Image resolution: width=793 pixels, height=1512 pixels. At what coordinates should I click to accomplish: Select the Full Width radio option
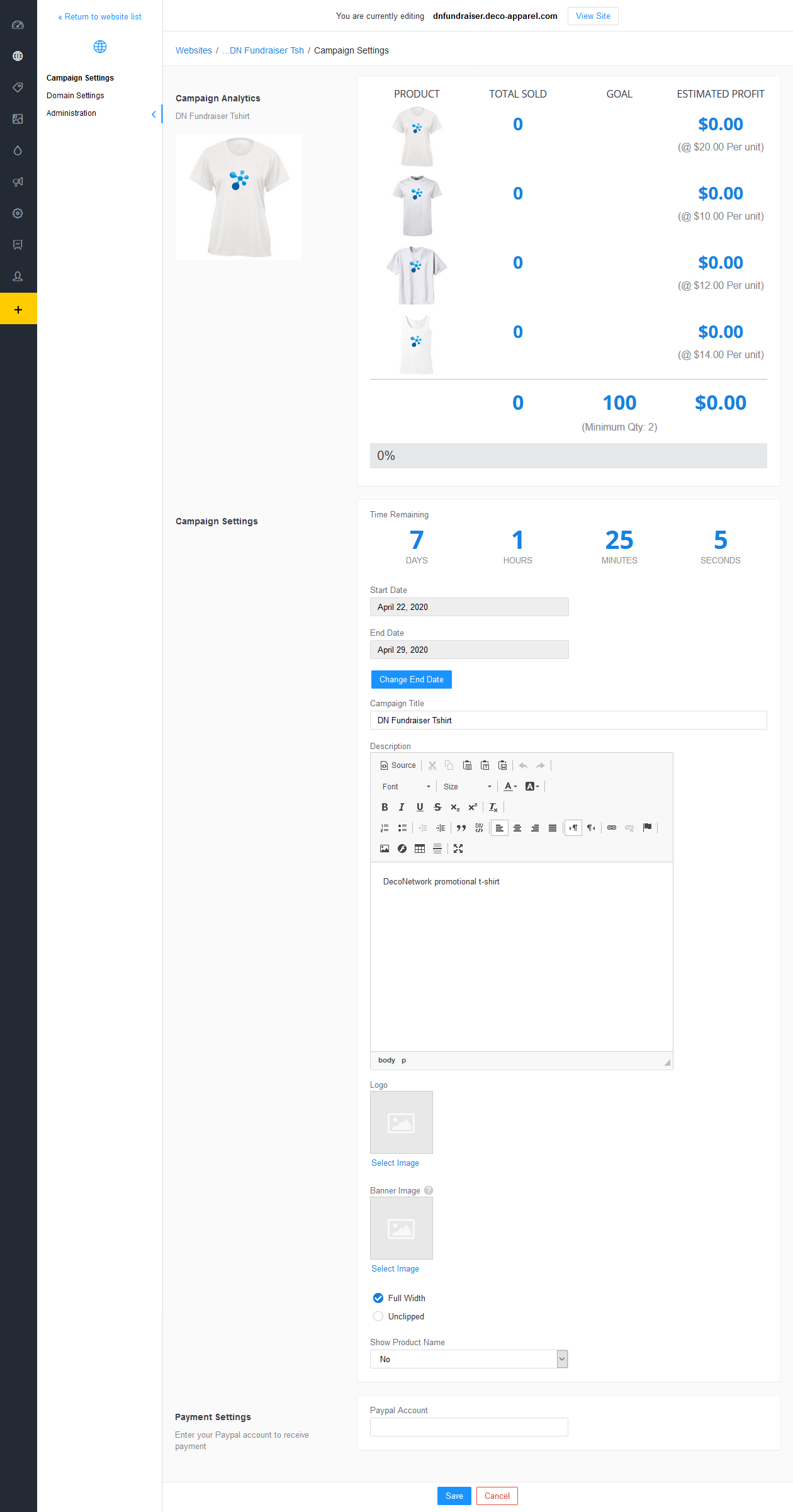pyautogui.click(x=378, y=1297)
